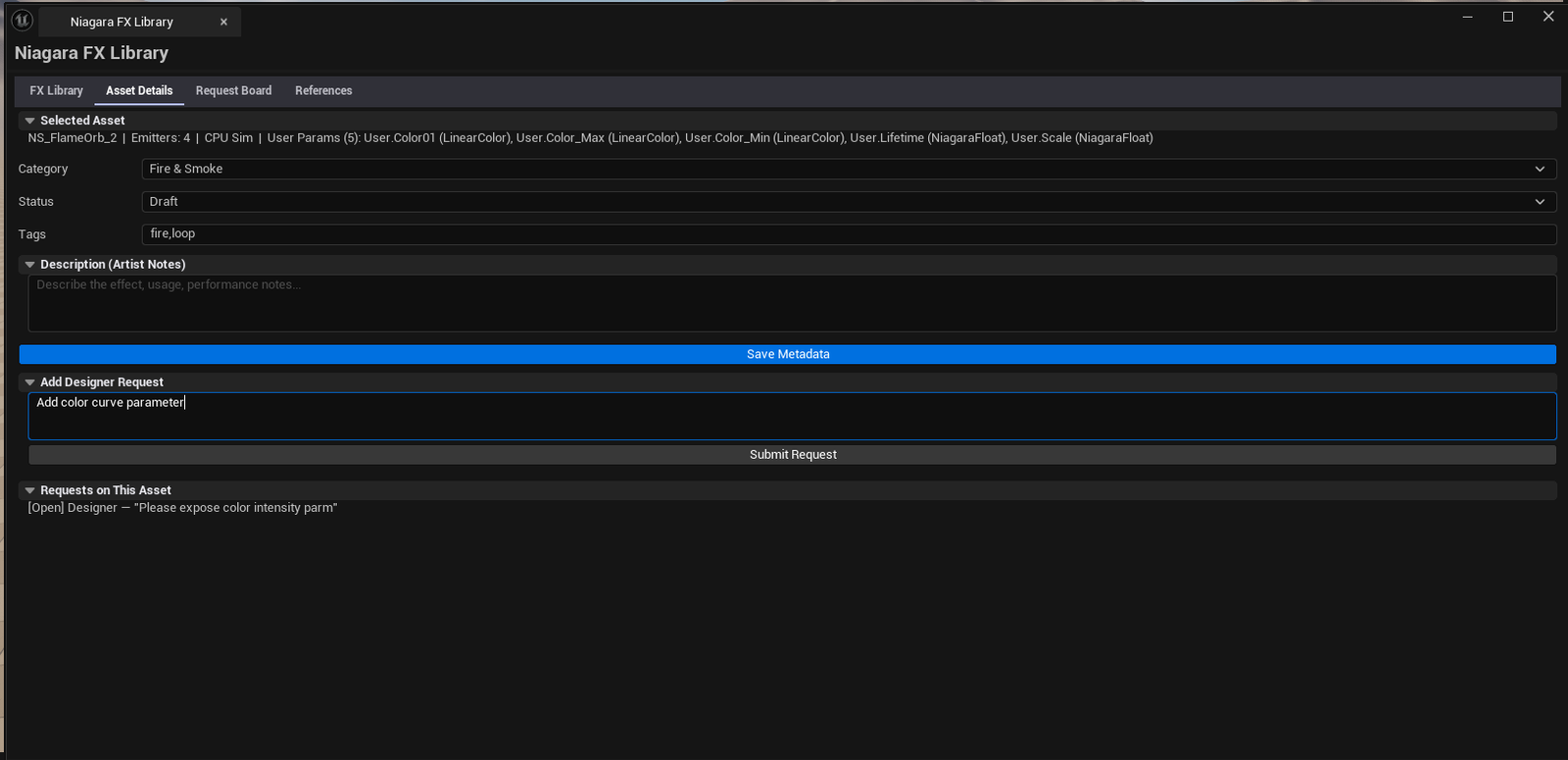Collapse the Selected Asset section

tap(30, 121)
